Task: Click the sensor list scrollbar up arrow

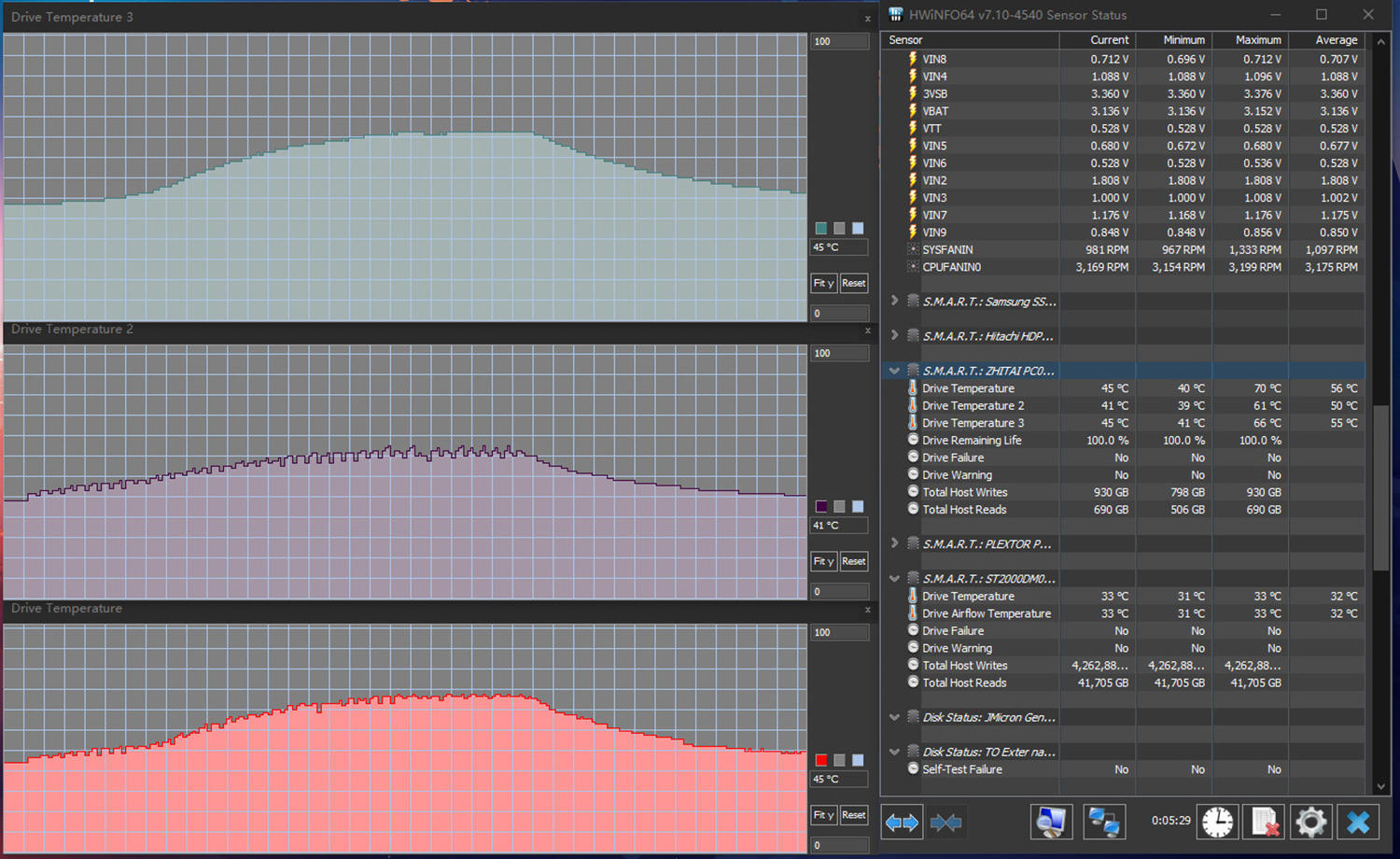Action: [1381, 41]
